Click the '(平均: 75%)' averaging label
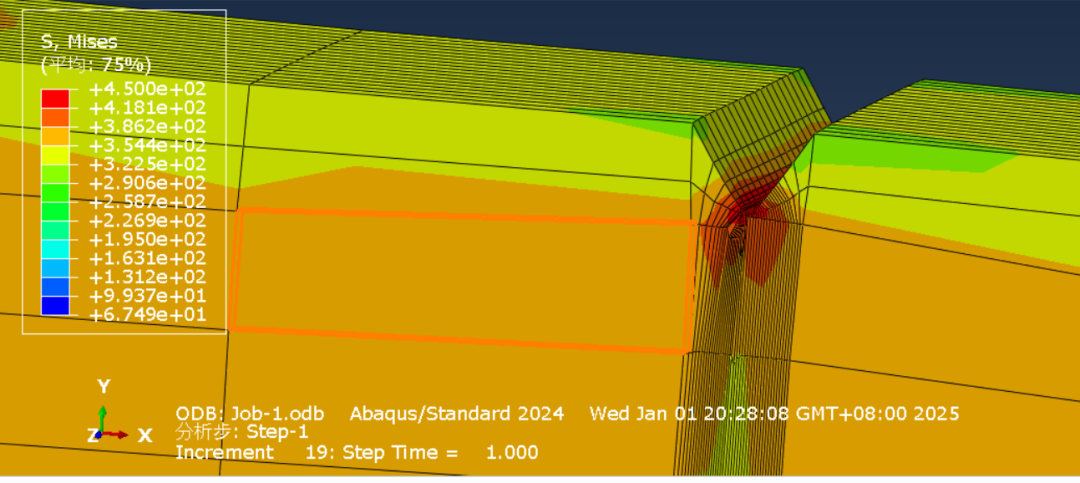1080x483 pixels. [x=95, y=65]
